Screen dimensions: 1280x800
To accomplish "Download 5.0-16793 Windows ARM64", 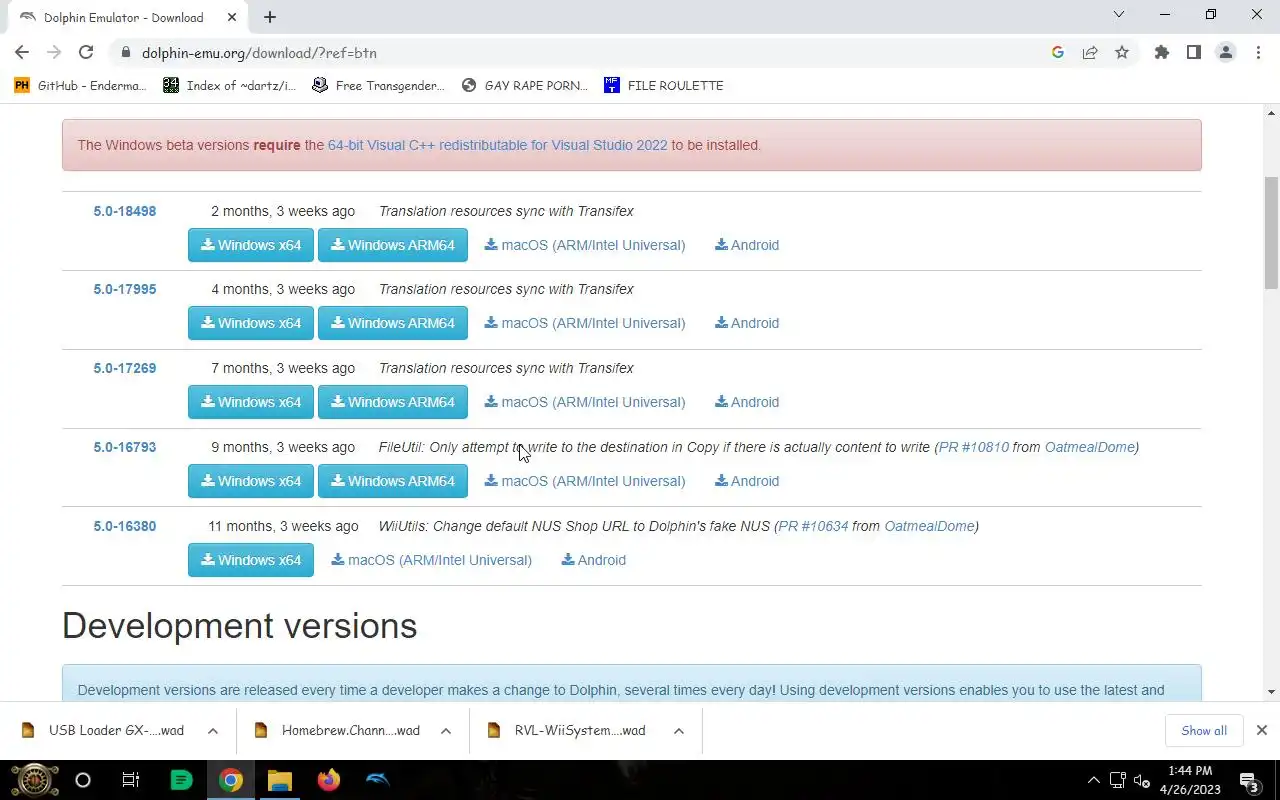I will (393, 481).
